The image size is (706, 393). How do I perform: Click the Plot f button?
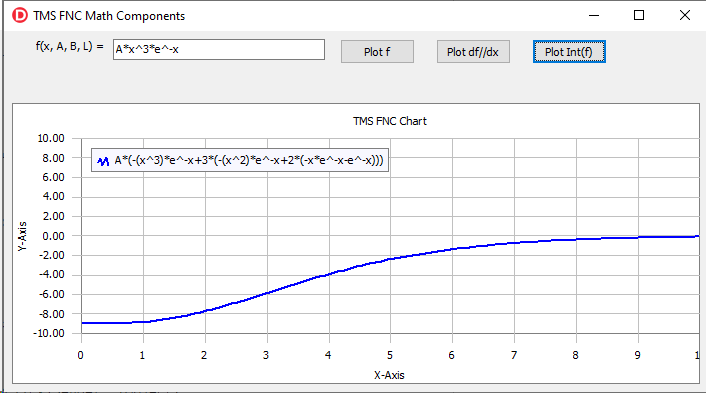pyautogui.click(x=377, y=52)
